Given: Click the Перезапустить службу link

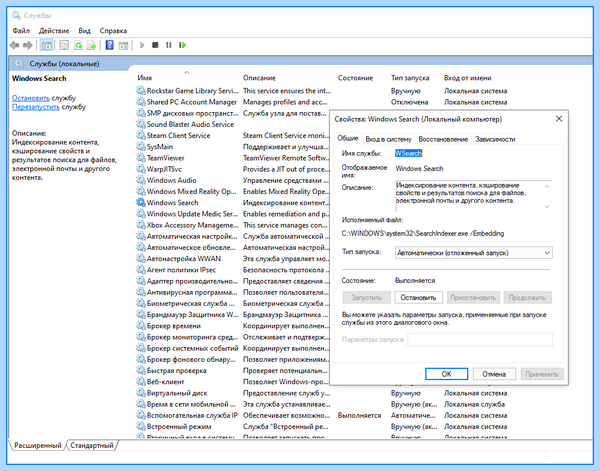Looking at the screenshot, I should click(x=36, y=107).
